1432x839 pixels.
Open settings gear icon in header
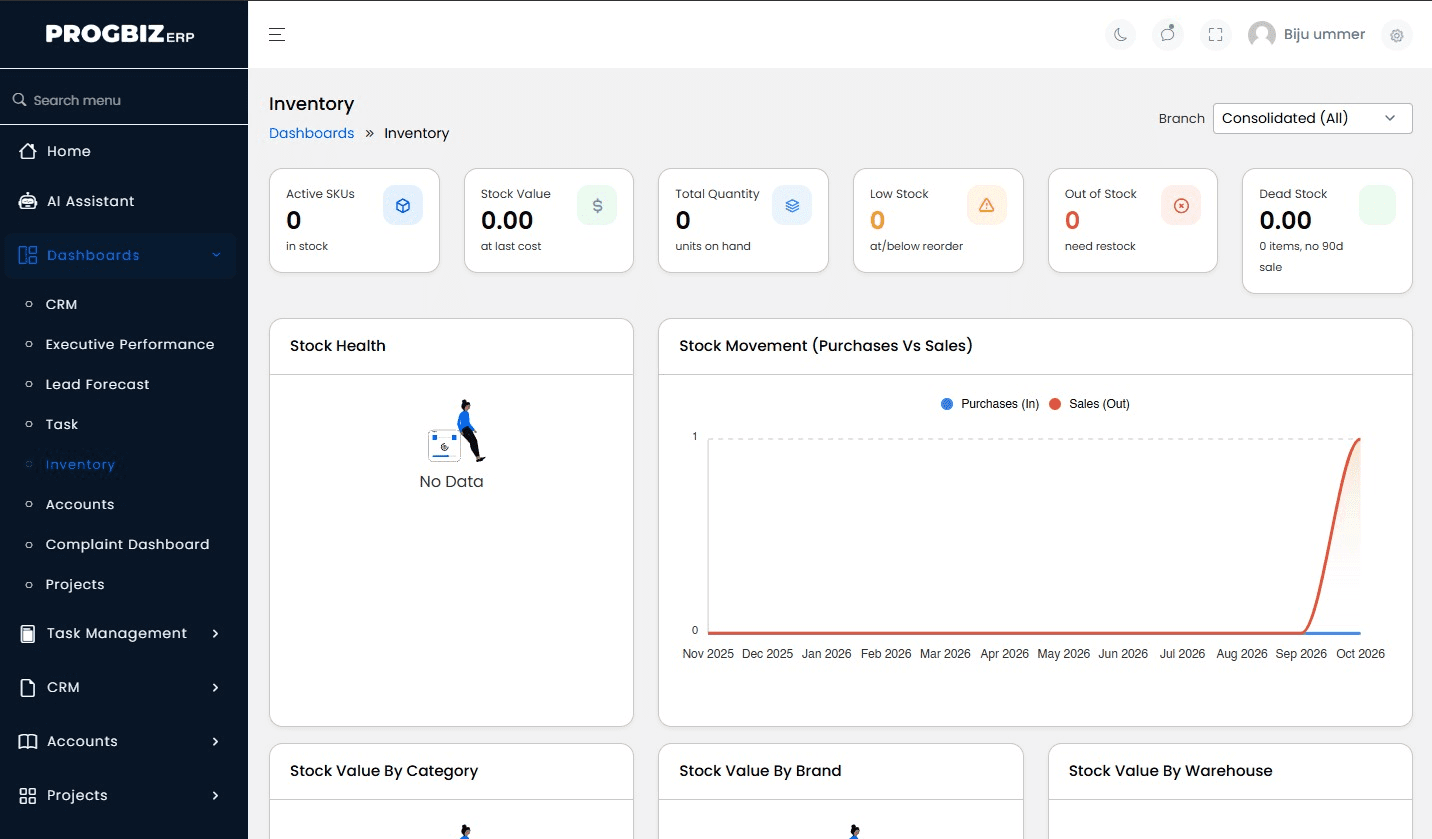click(1397, 35)
